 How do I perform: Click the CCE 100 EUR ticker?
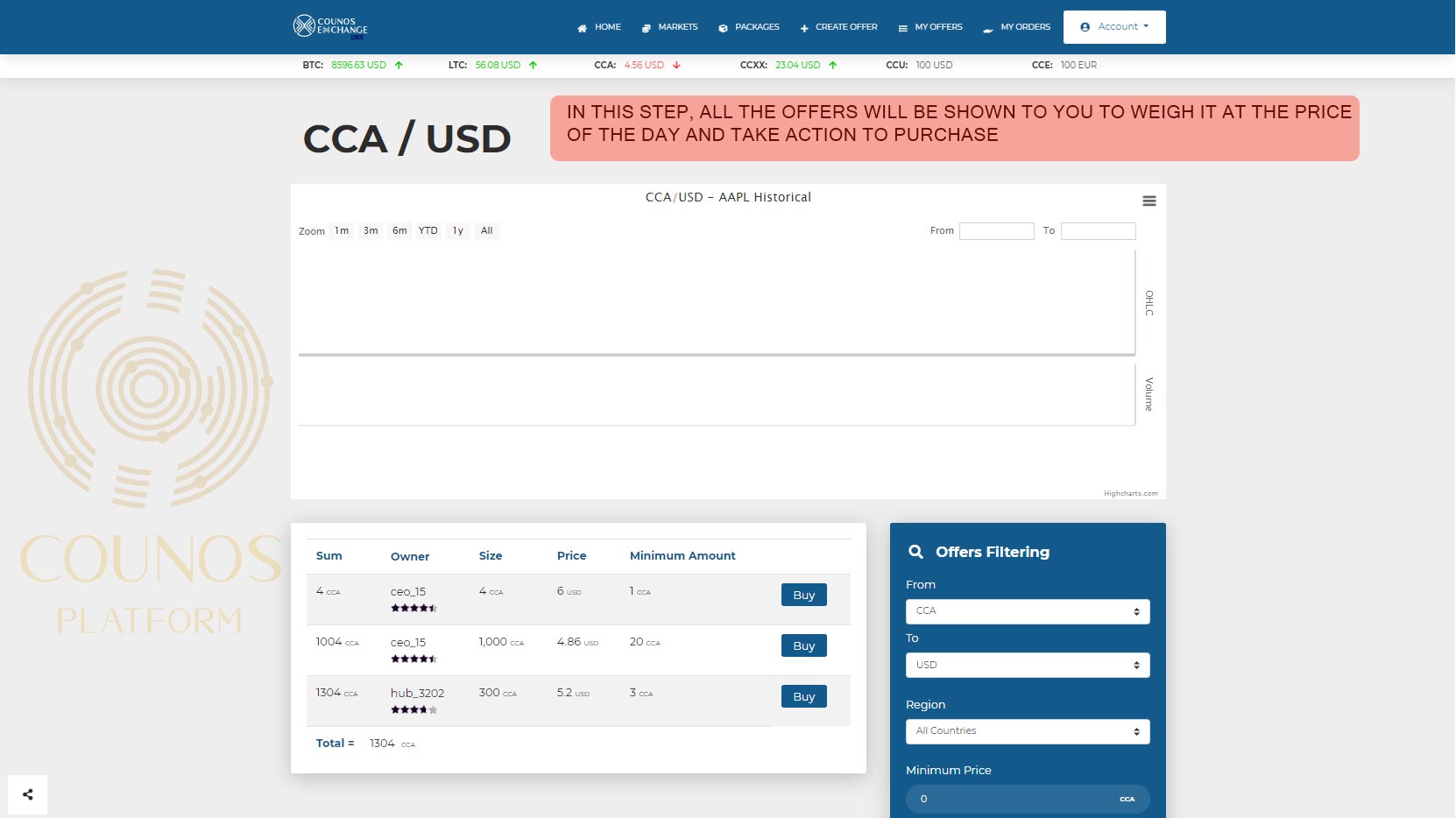point(1064,65)
